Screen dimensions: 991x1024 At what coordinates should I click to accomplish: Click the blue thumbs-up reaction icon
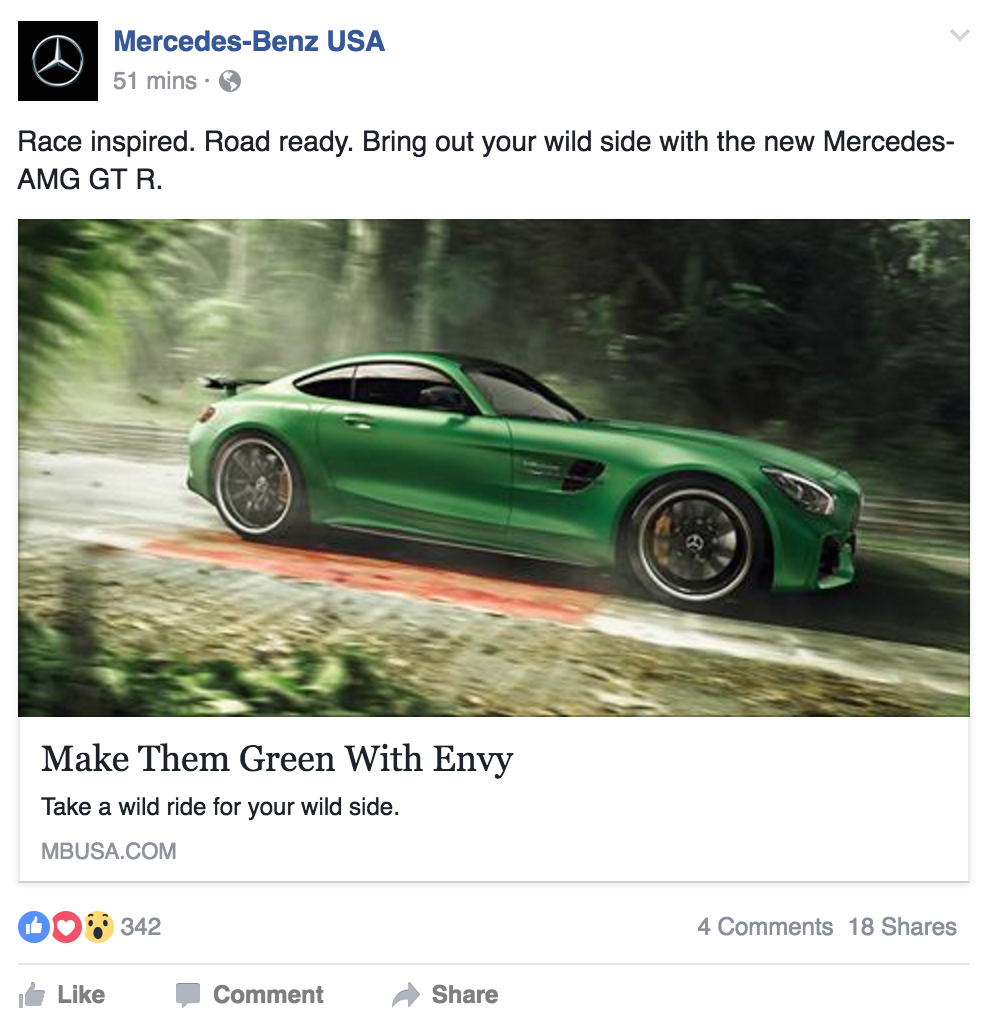click(34, 927)
